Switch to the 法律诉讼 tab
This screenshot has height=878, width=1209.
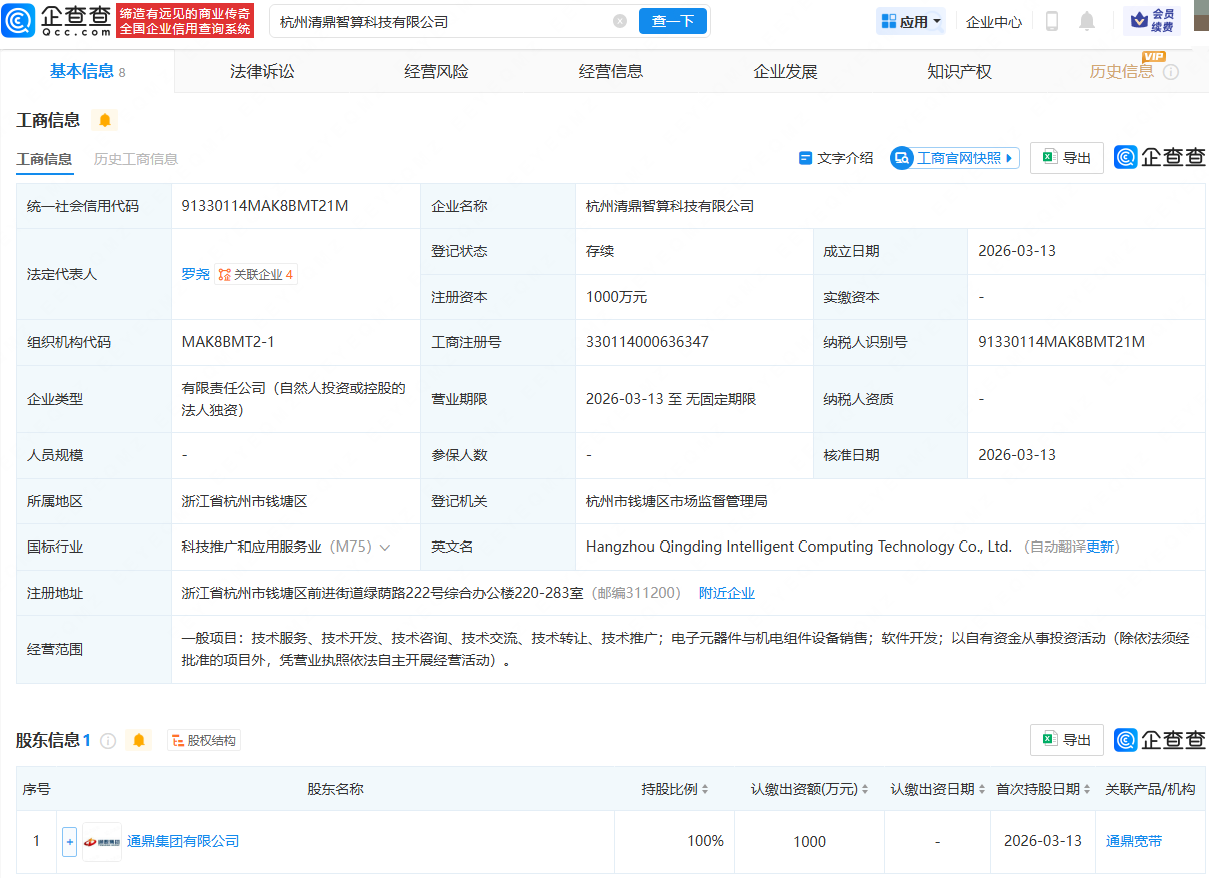[261, 70]
